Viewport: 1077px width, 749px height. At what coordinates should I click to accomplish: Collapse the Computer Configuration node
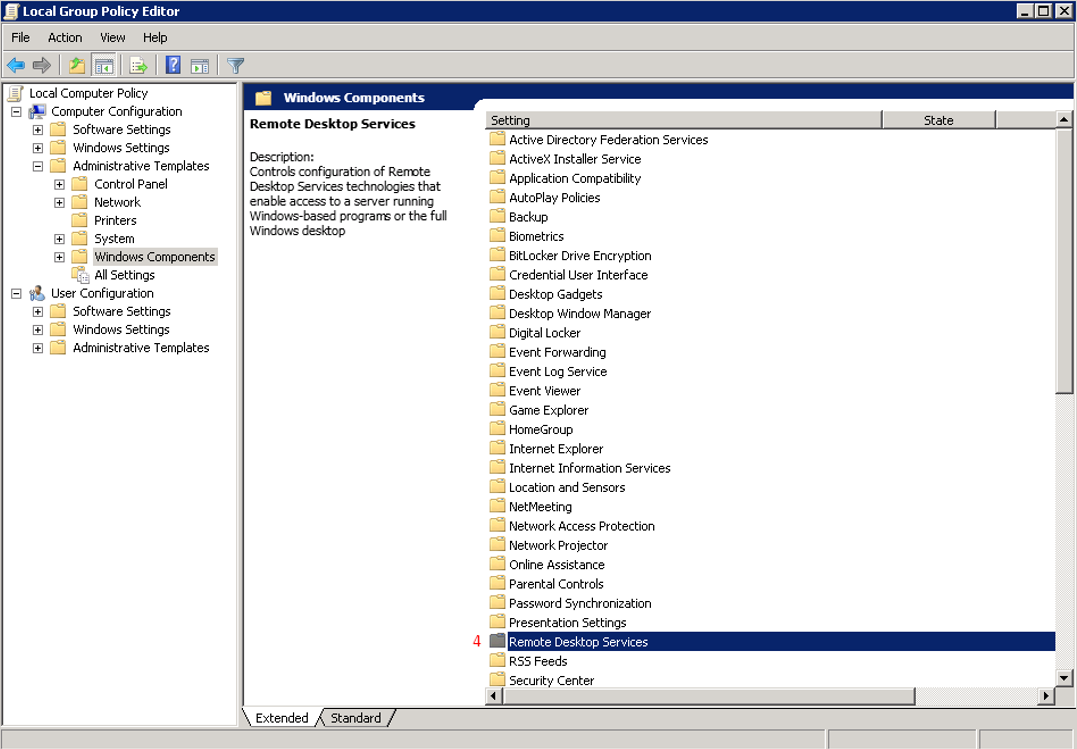point(16,112)
